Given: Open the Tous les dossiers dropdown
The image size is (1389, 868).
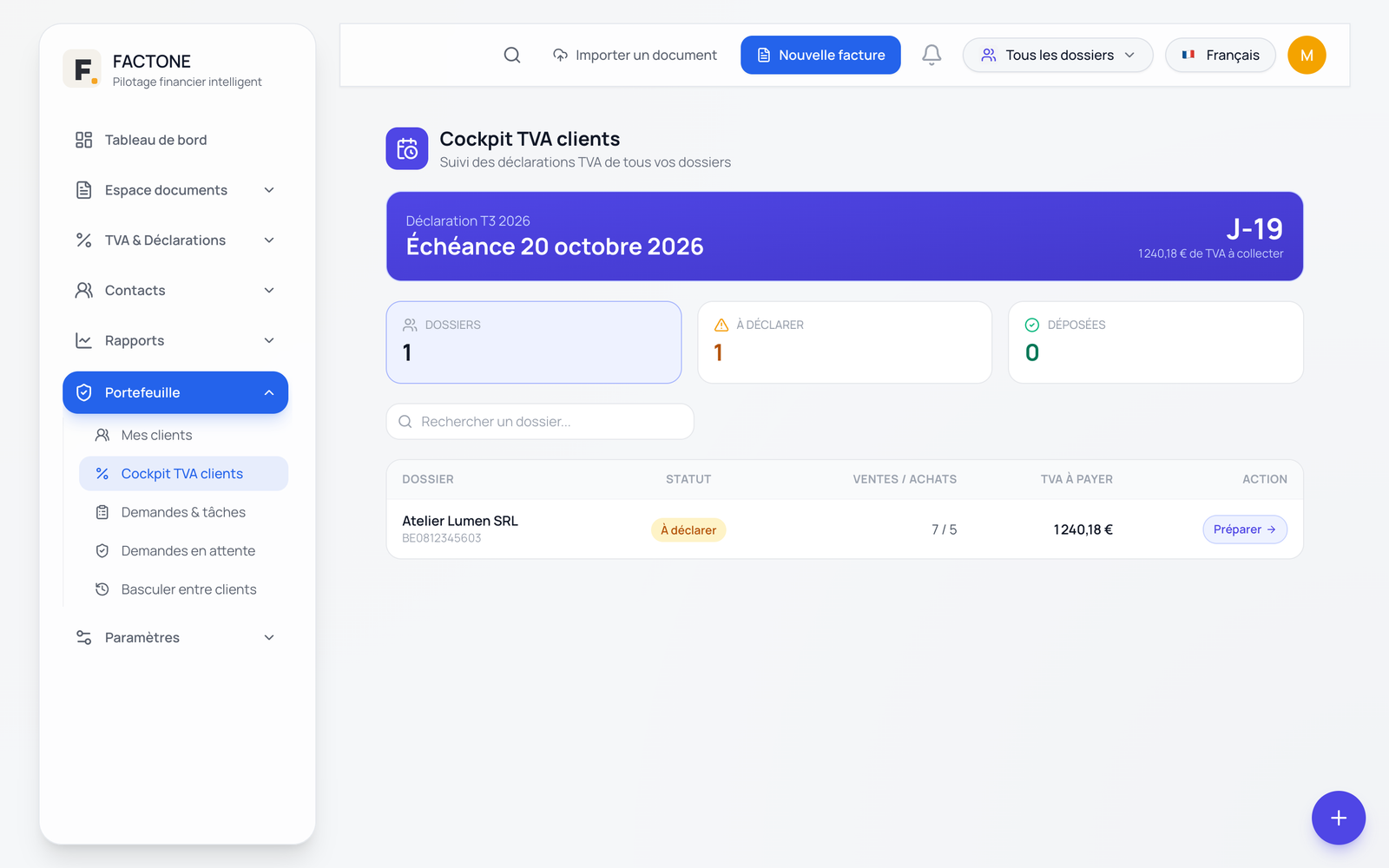Looking at the screenshot, I should click(1057, 55).
